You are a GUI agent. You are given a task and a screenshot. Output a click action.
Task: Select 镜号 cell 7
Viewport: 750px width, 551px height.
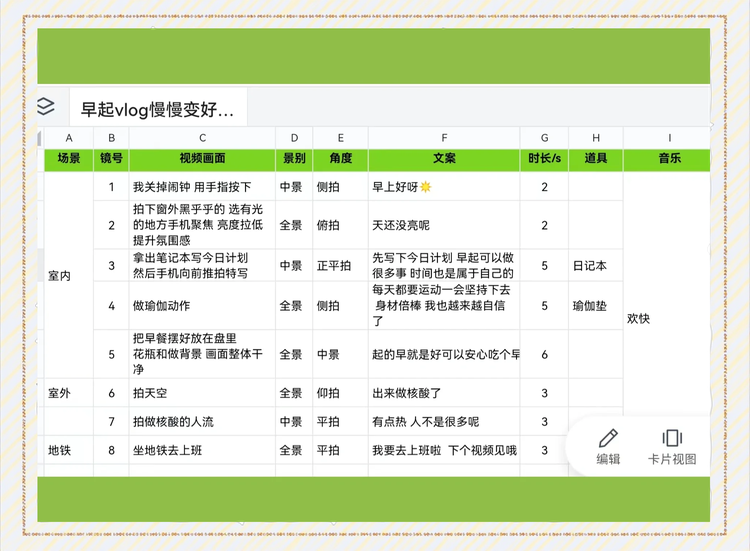(x=111, y=421)
